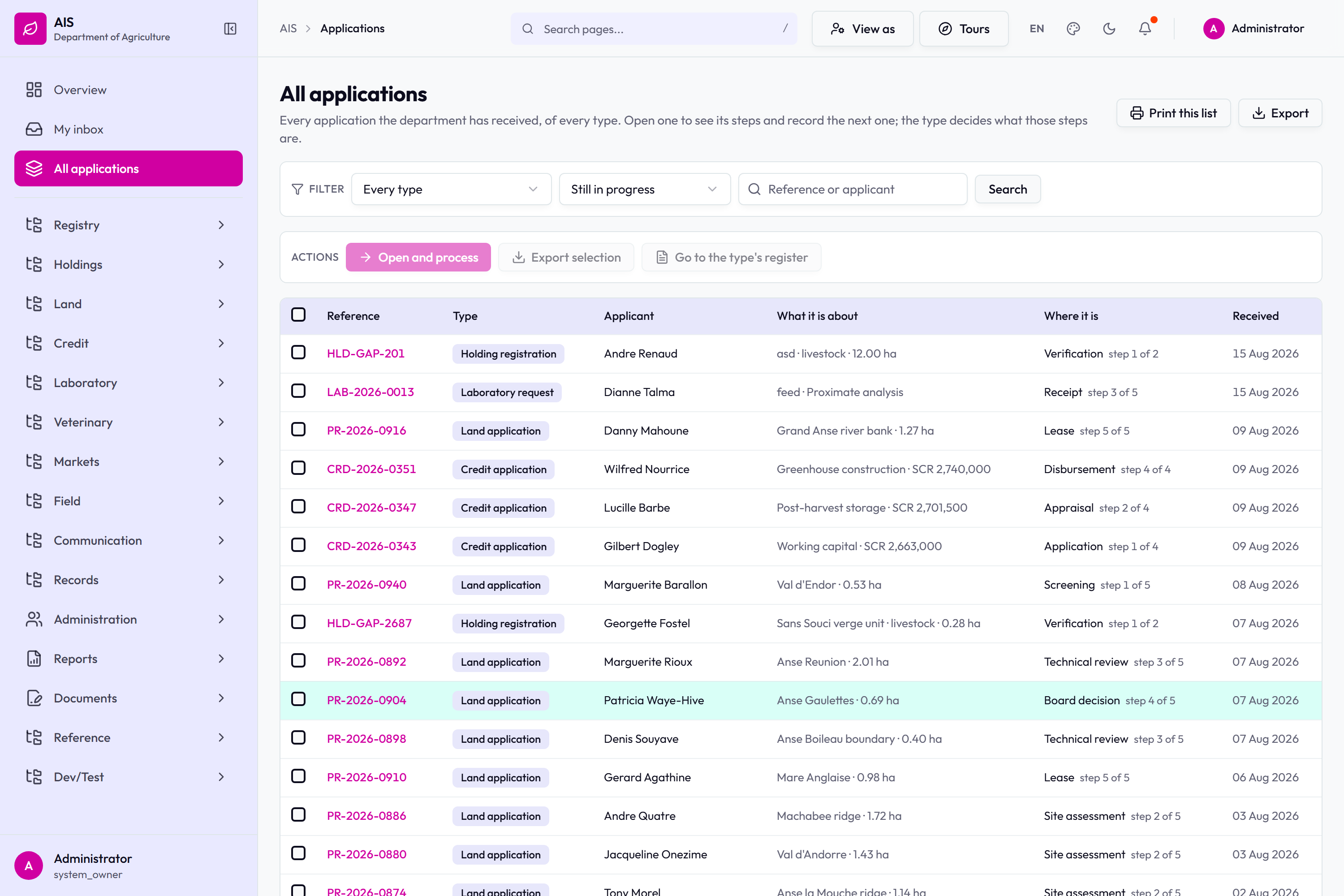
Task: Focus the Reference or applicant field
Action: [853, 189]
